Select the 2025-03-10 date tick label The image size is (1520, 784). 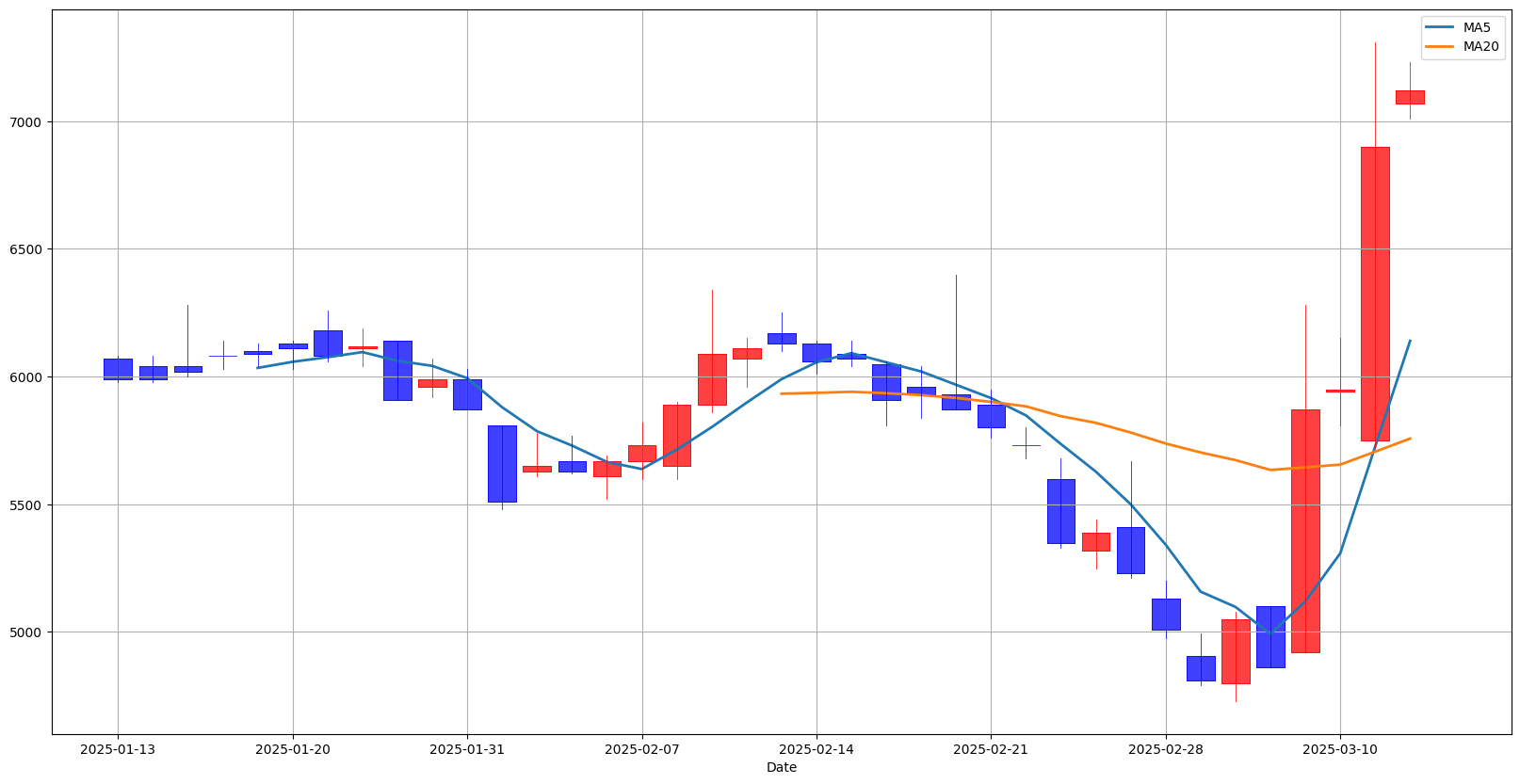tap(1340, 749)
